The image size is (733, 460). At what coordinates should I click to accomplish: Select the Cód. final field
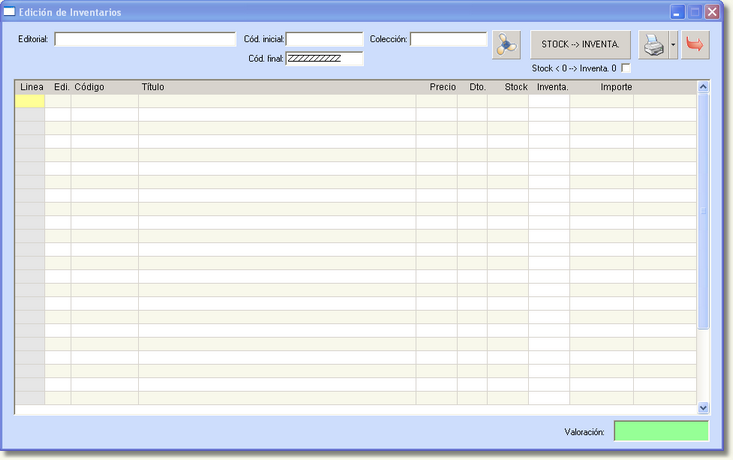click(x=324, y=58)
